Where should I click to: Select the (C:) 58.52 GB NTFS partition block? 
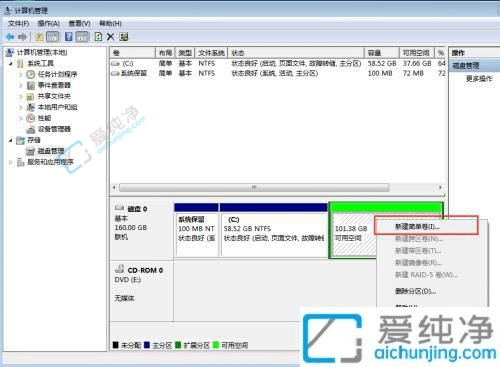(x=274, y=230)
